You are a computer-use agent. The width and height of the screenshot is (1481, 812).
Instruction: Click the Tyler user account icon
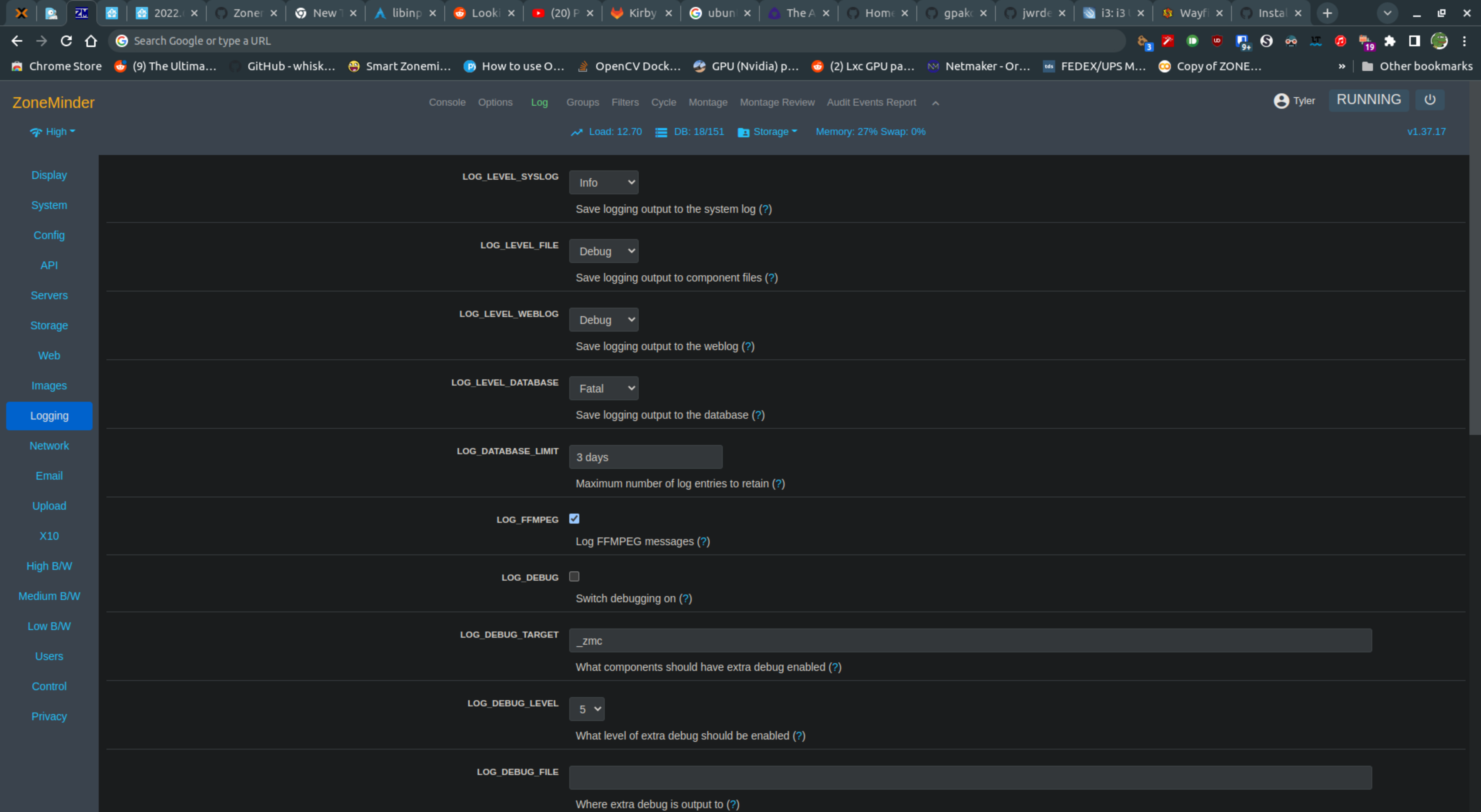[1281, 101]
